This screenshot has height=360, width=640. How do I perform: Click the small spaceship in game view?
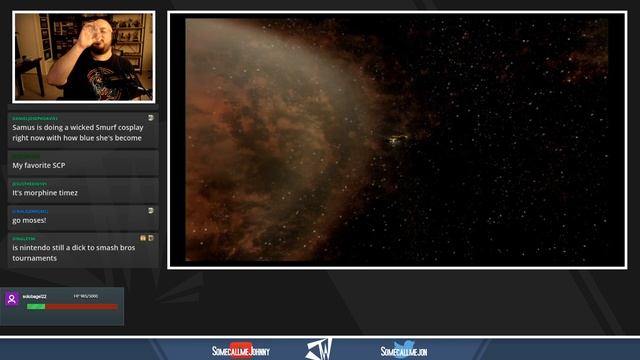click(x=396, y=139)
